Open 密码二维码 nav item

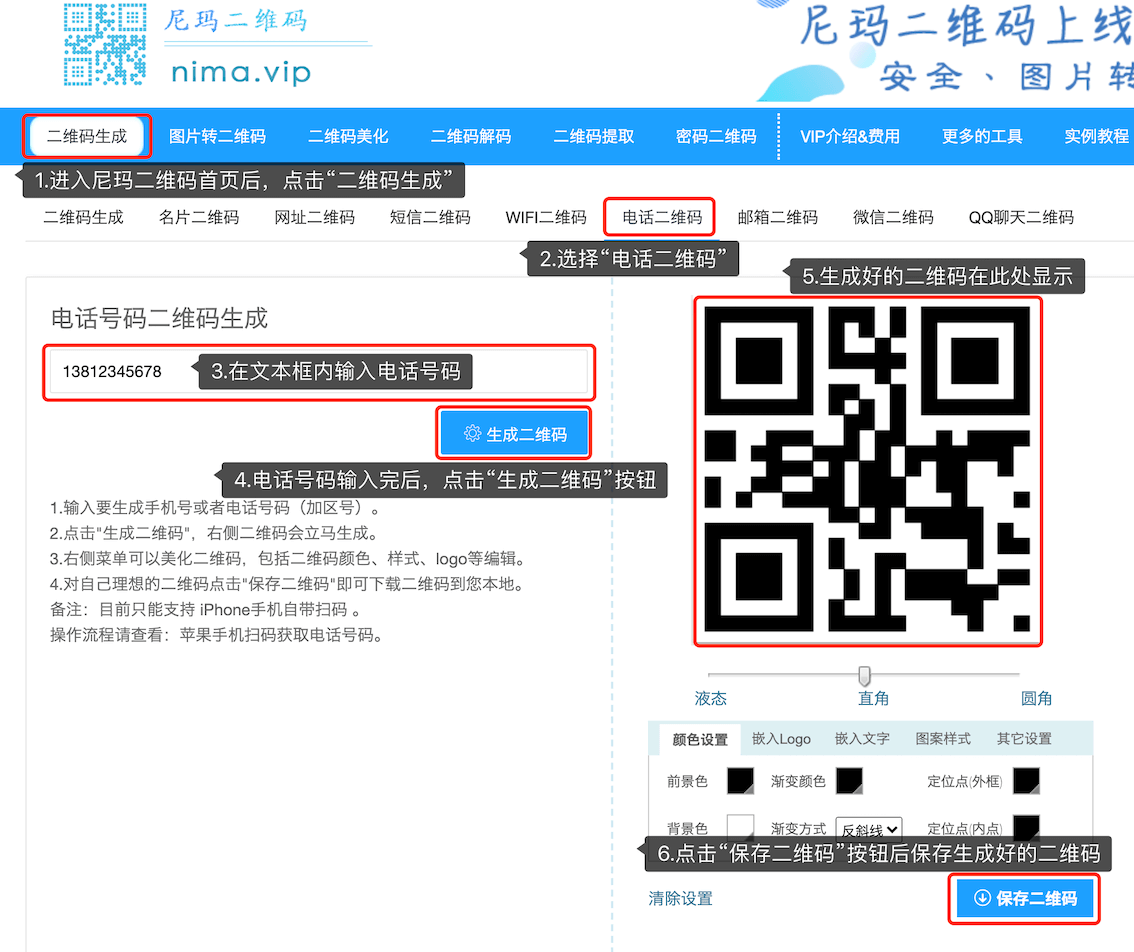tap(716, 136)
